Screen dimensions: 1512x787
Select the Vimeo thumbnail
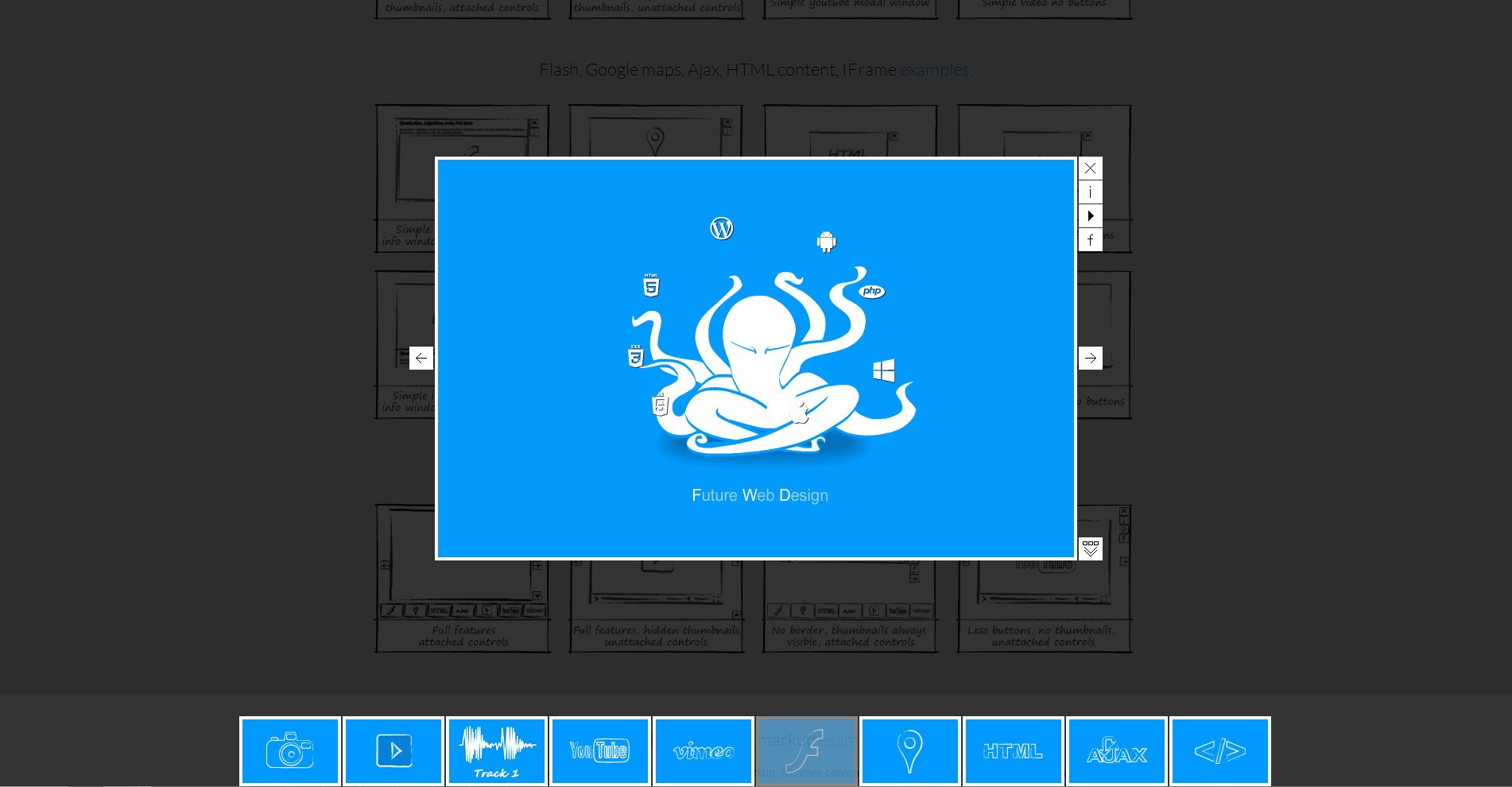click(x=704, y=751)
